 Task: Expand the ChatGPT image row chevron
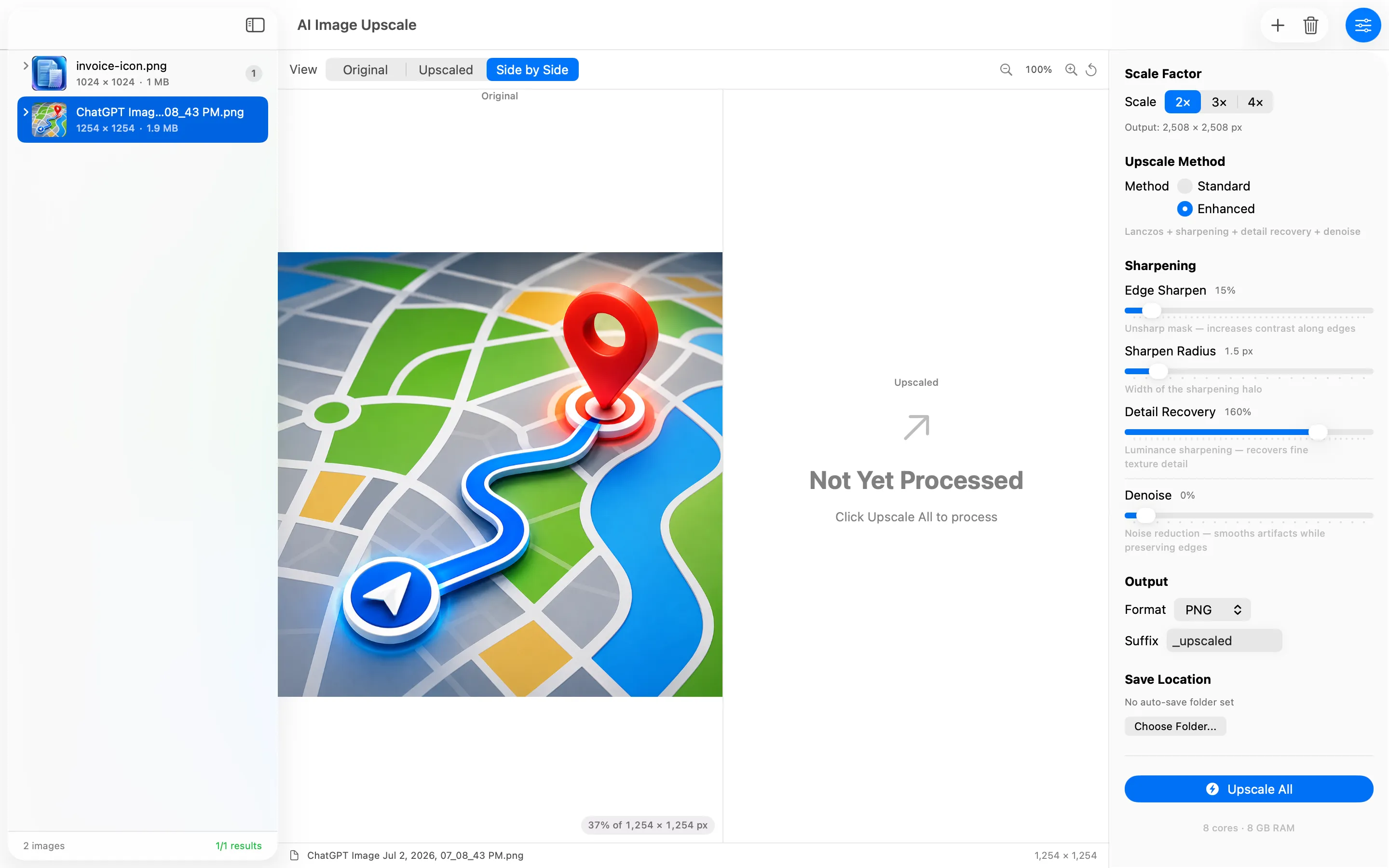tap(25, 112)
